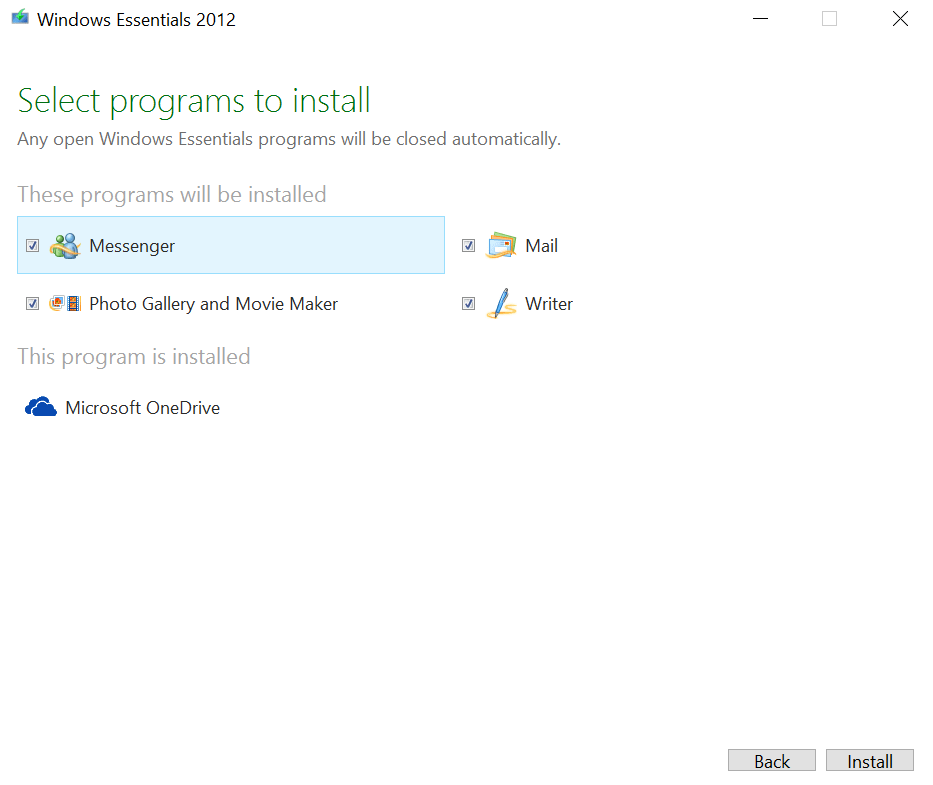
Task: Start installation with the Install button
Action: [x=870, y=761]
